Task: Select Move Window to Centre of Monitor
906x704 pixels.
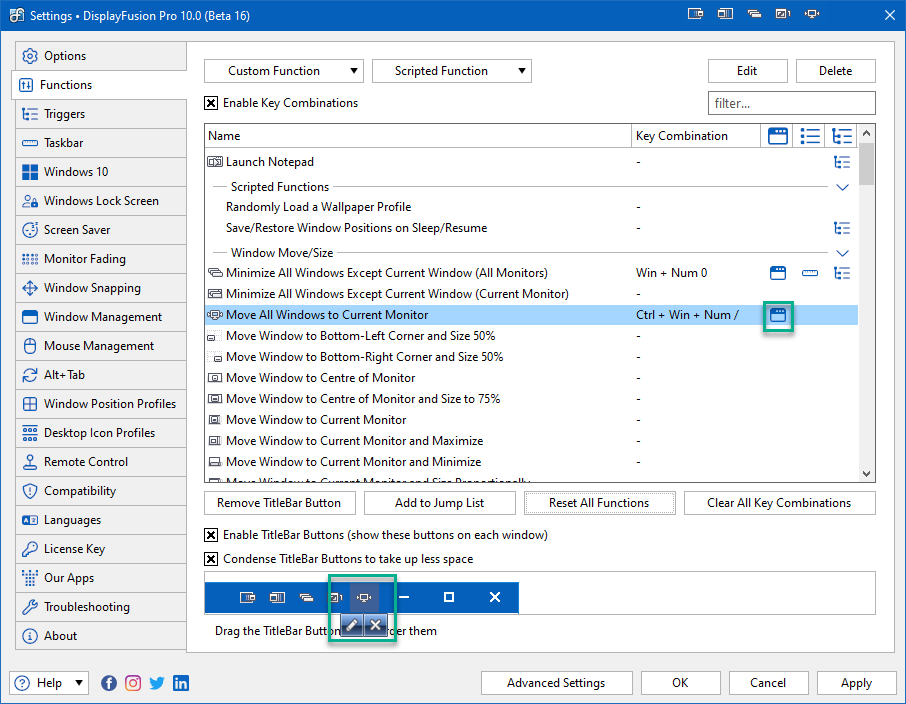Action: pyautogui.click(x=320, y=378)
